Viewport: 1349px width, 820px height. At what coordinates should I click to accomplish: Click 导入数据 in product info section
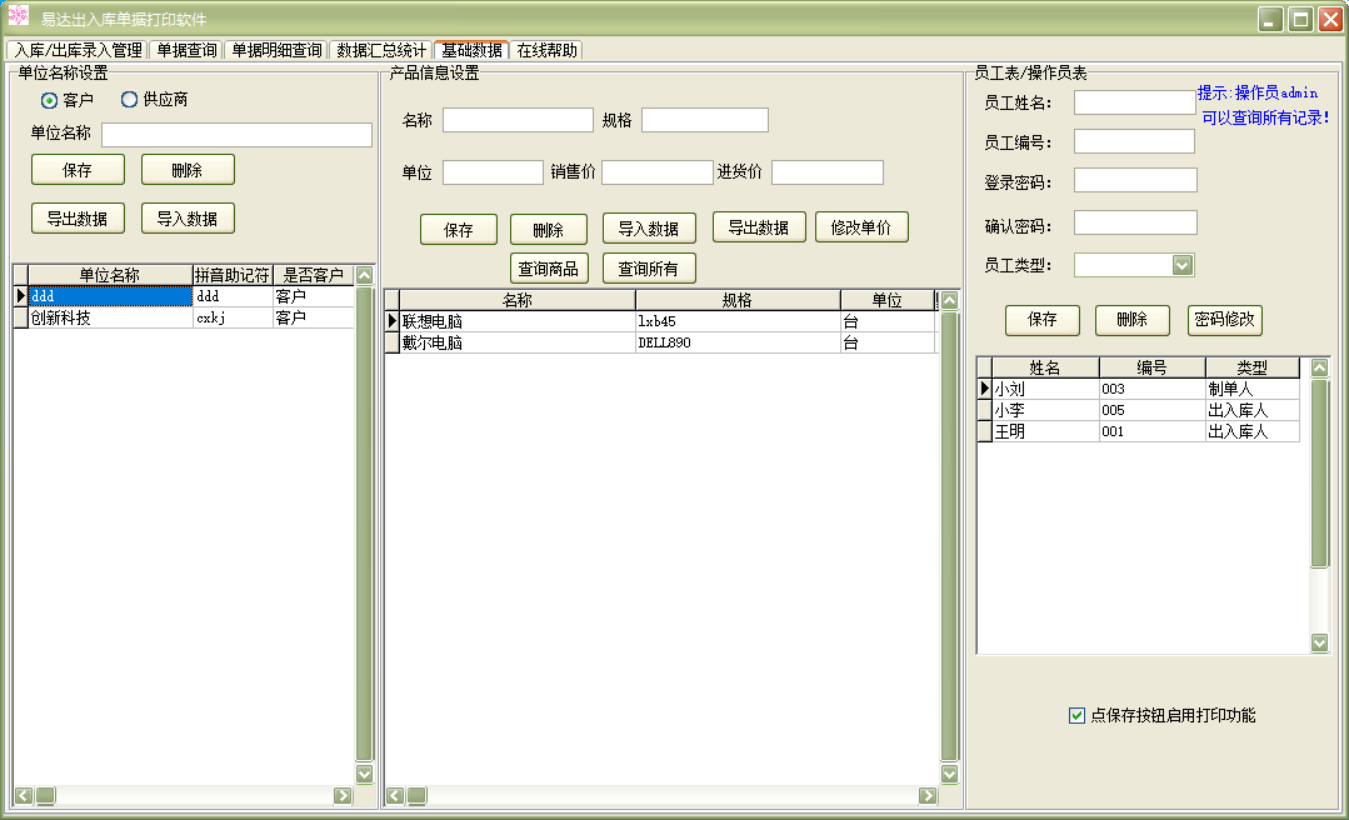click(x=649, y=228)
